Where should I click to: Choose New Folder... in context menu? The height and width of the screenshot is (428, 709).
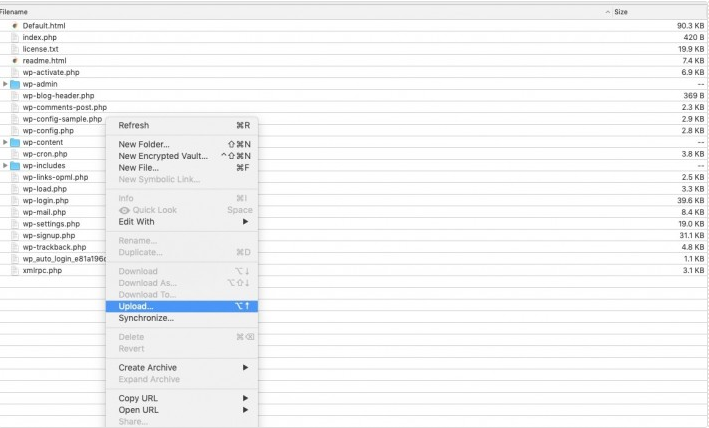[182, 145]
